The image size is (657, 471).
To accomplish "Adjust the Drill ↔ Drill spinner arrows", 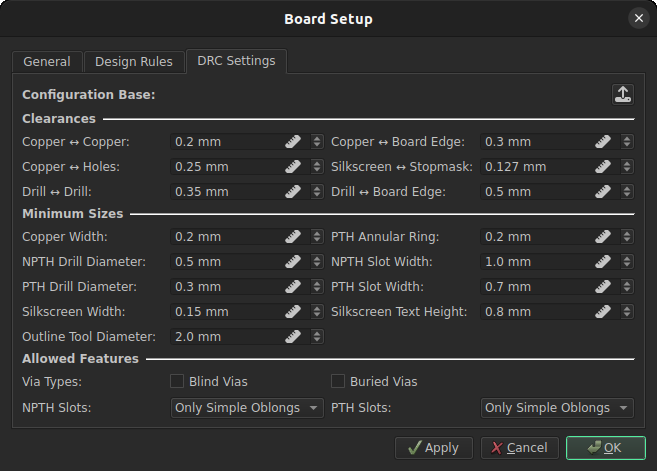I will click(x=317, y=192).
